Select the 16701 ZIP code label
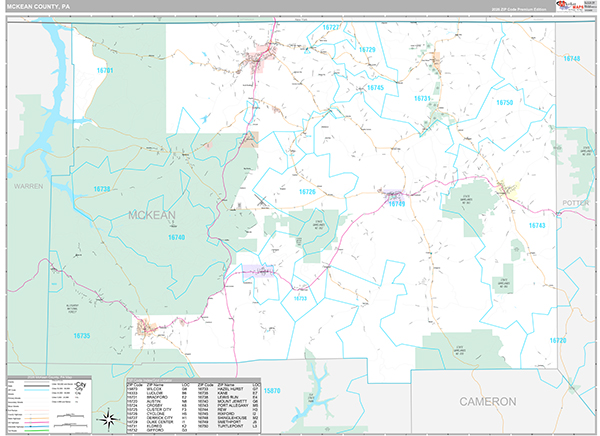Image resolution: width=600 pixels, height=436 pixels. (x=105, y=70)
